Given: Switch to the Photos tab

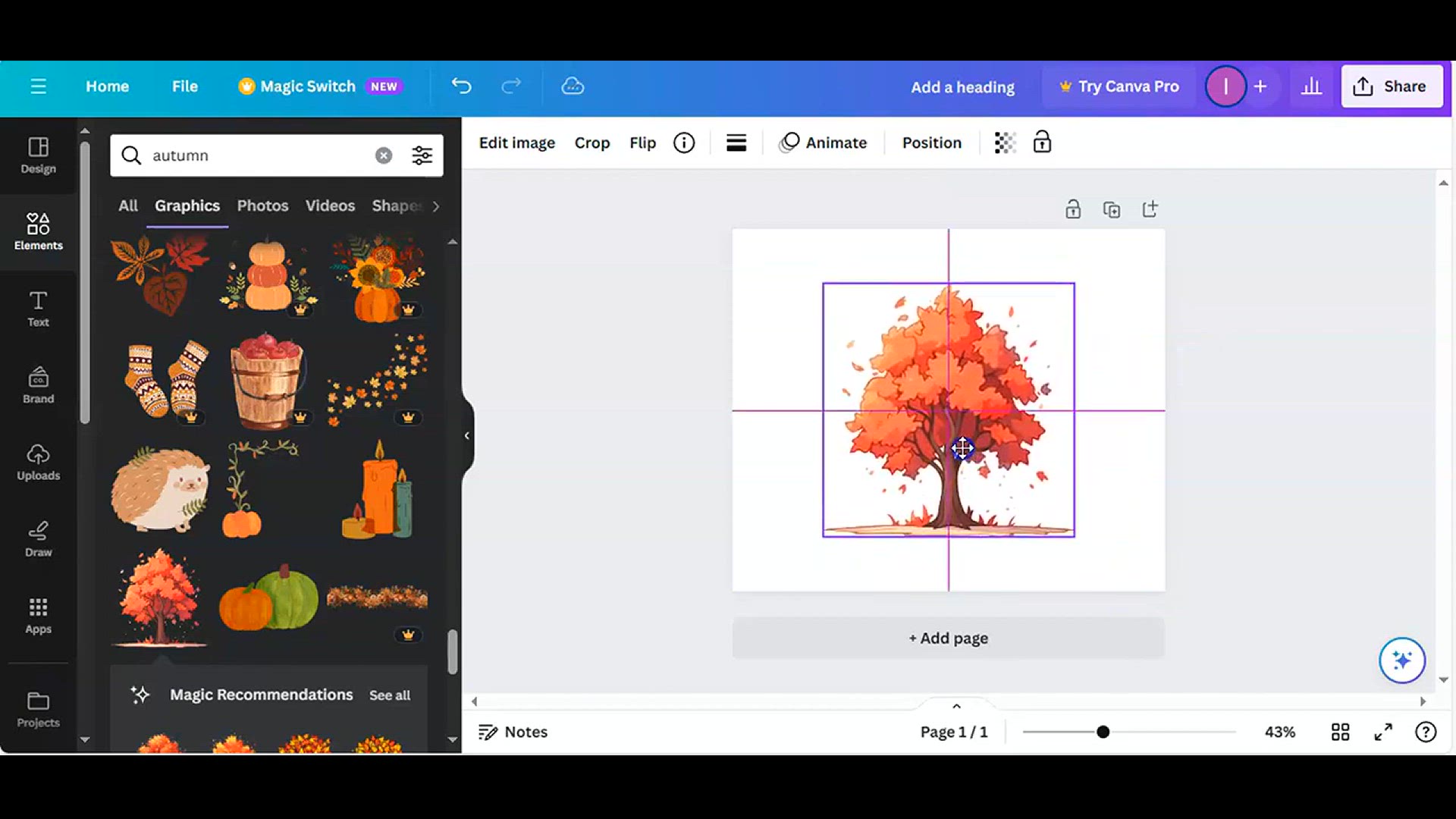Looking at the screenshot, I should [262, 206].
